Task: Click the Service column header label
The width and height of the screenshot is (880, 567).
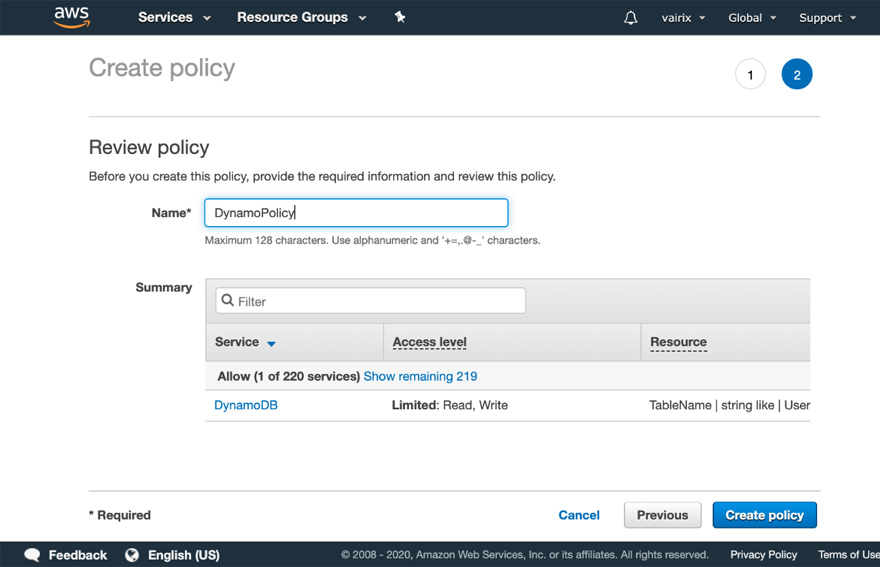Action: coord(237,342)
